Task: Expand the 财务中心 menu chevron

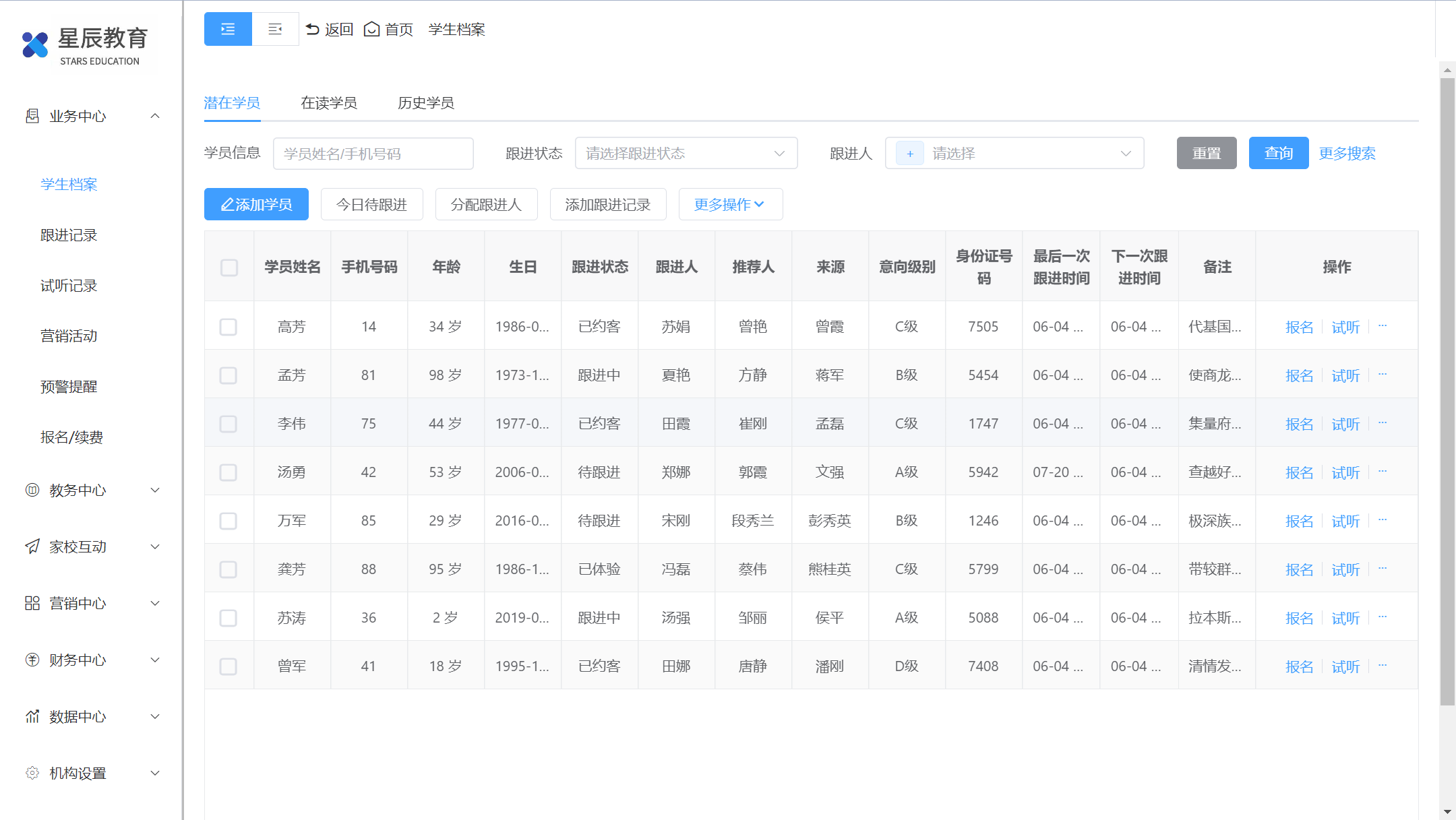Action: pos(155,660)
